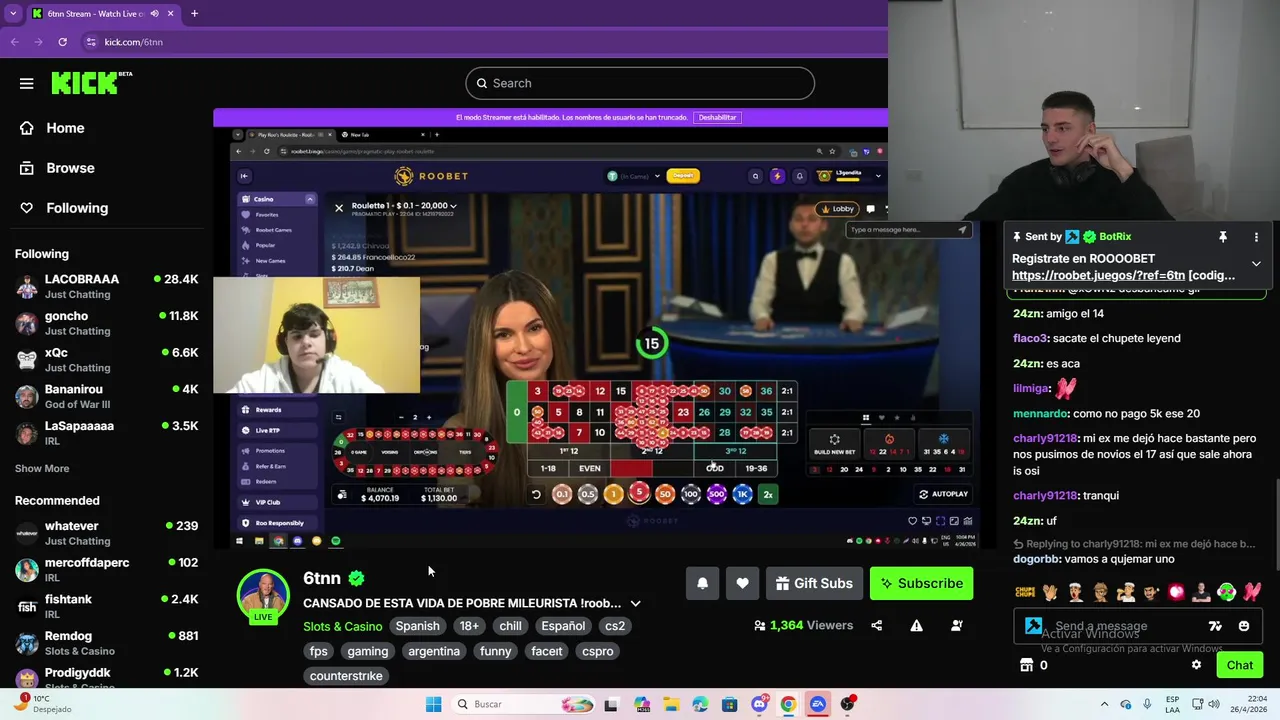Open chat settings gear

pos(1196,665)
